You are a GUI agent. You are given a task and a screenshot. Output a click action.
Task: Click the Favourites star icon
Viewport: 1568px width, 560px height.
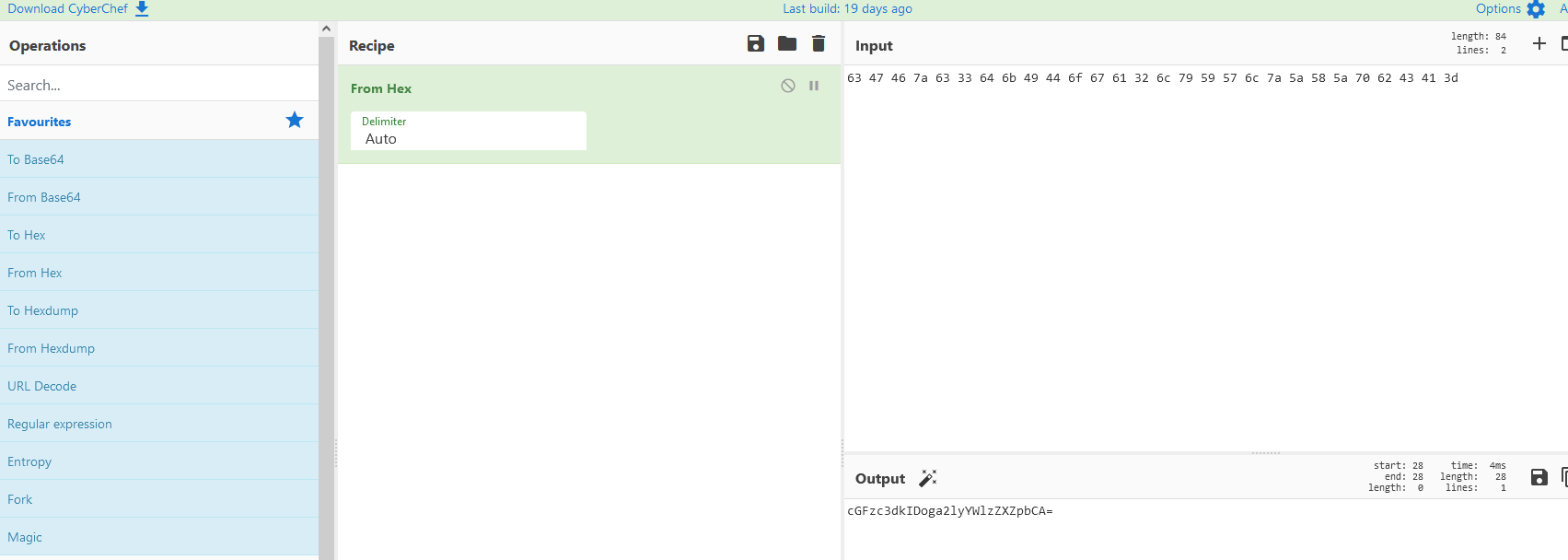coord(295,120)
